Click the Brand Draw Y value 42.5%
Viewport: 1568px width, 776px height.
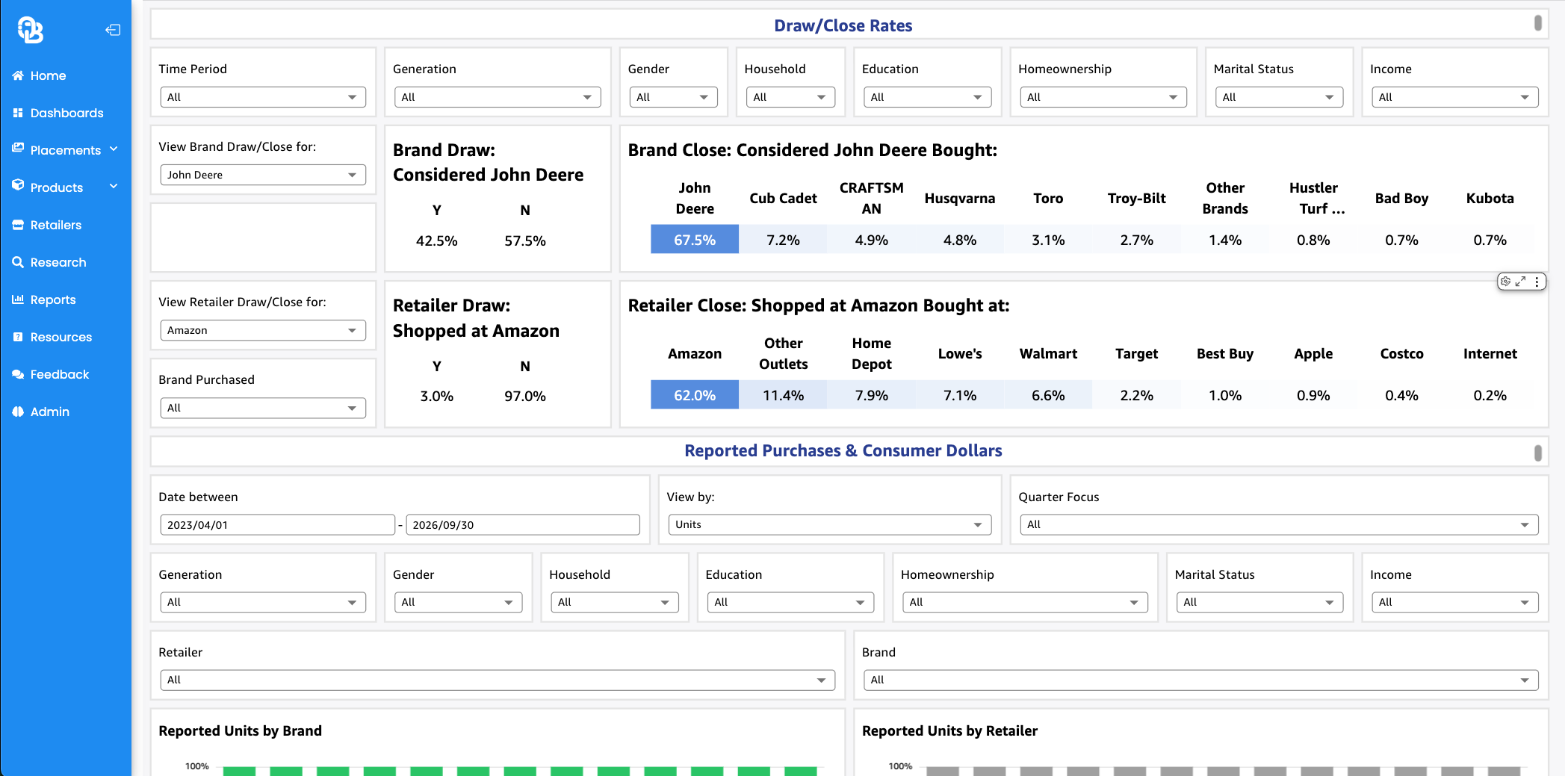[x=437, y=240]
